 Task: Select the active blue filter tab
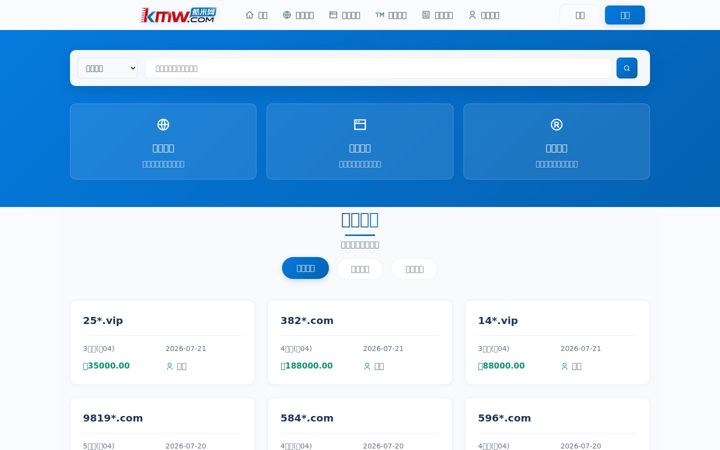pyautogui.click(x=305, y=268)
